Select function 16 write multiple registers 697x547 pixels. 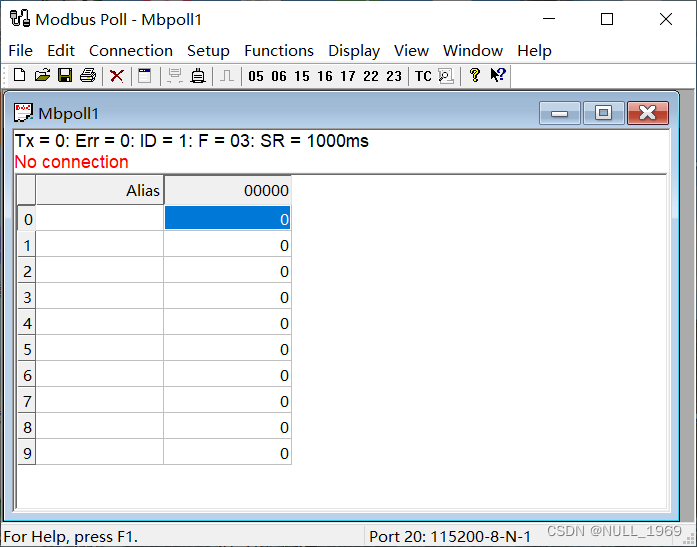325,76
